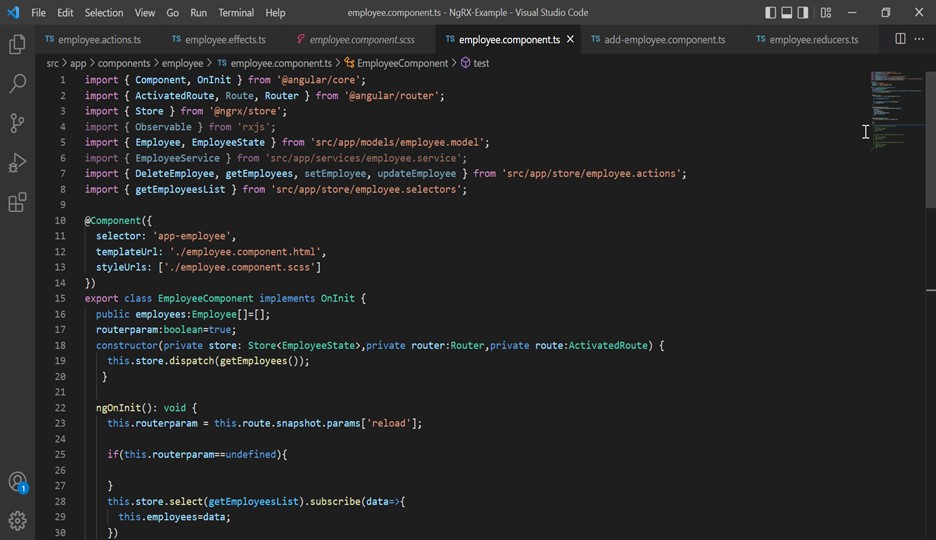Open the Manage gear icon
The width and height of the screenshot is (936, 540).
click(x=17, y=520)
